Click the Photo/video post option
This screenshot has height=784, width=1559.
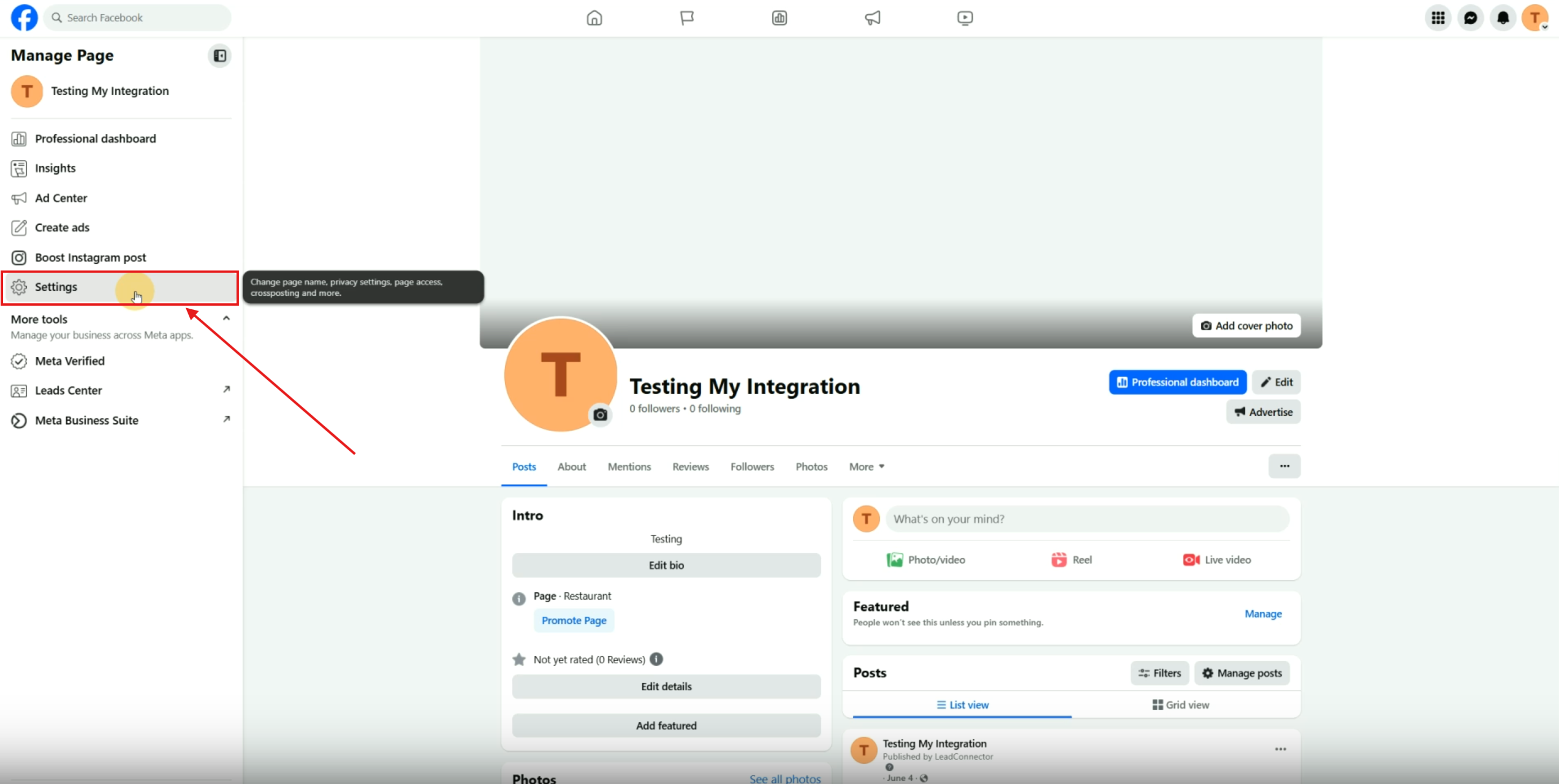926,560
